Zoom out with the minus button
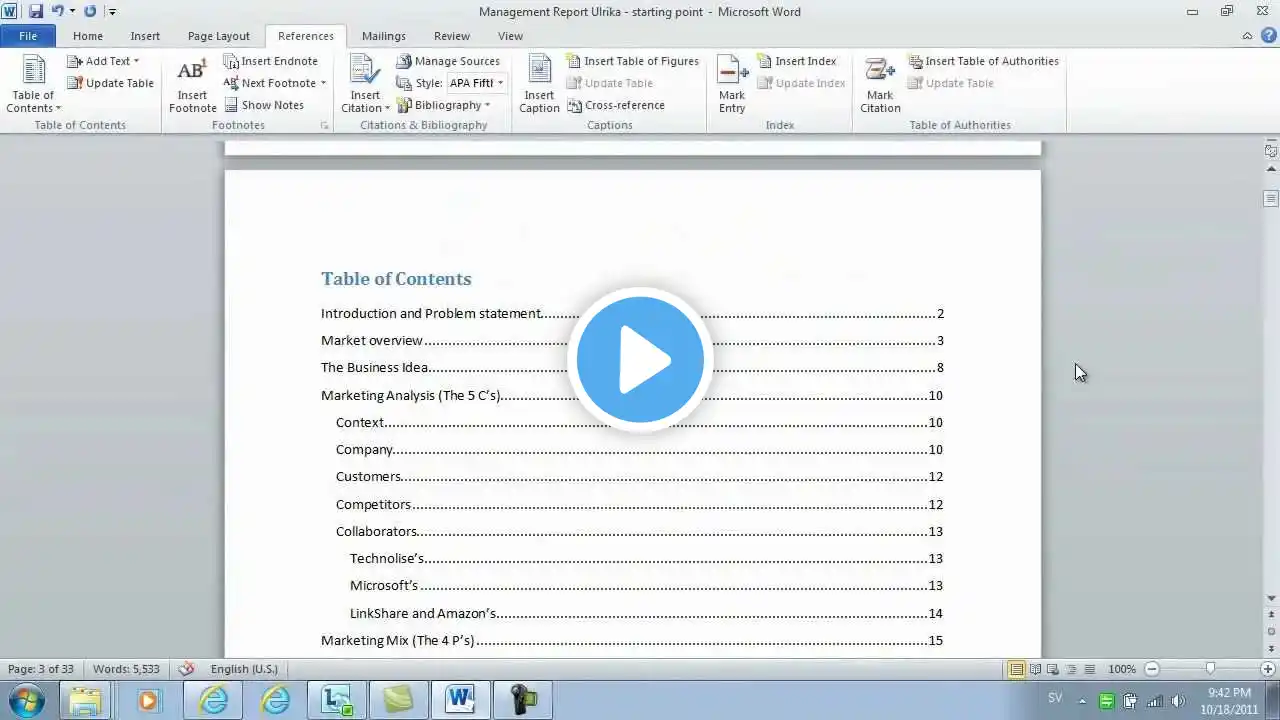The image size is (1280, 720). click(1152, 669)
